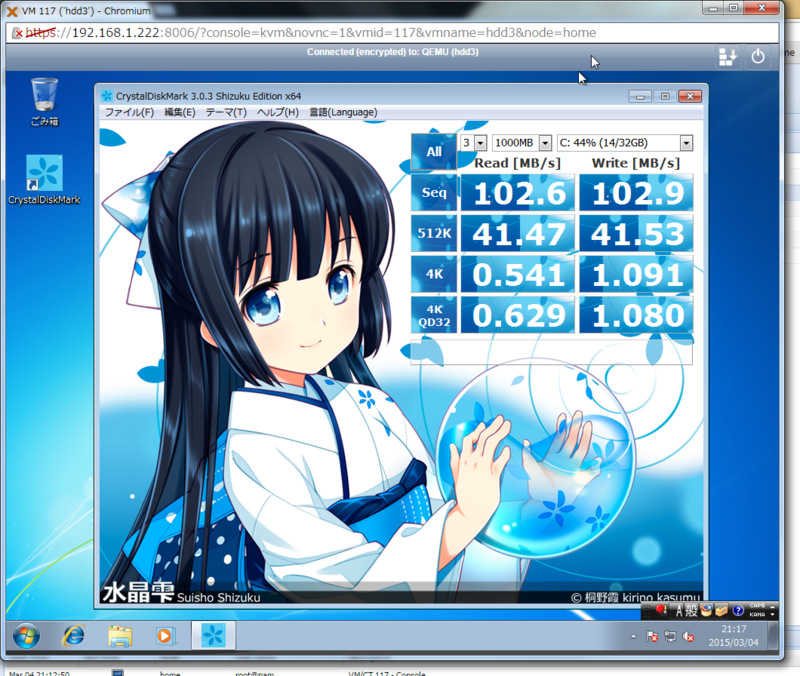Close the CrystalDiskMark window
The width and height of the screenshot is (800, 676).
(x=690, y=96)
